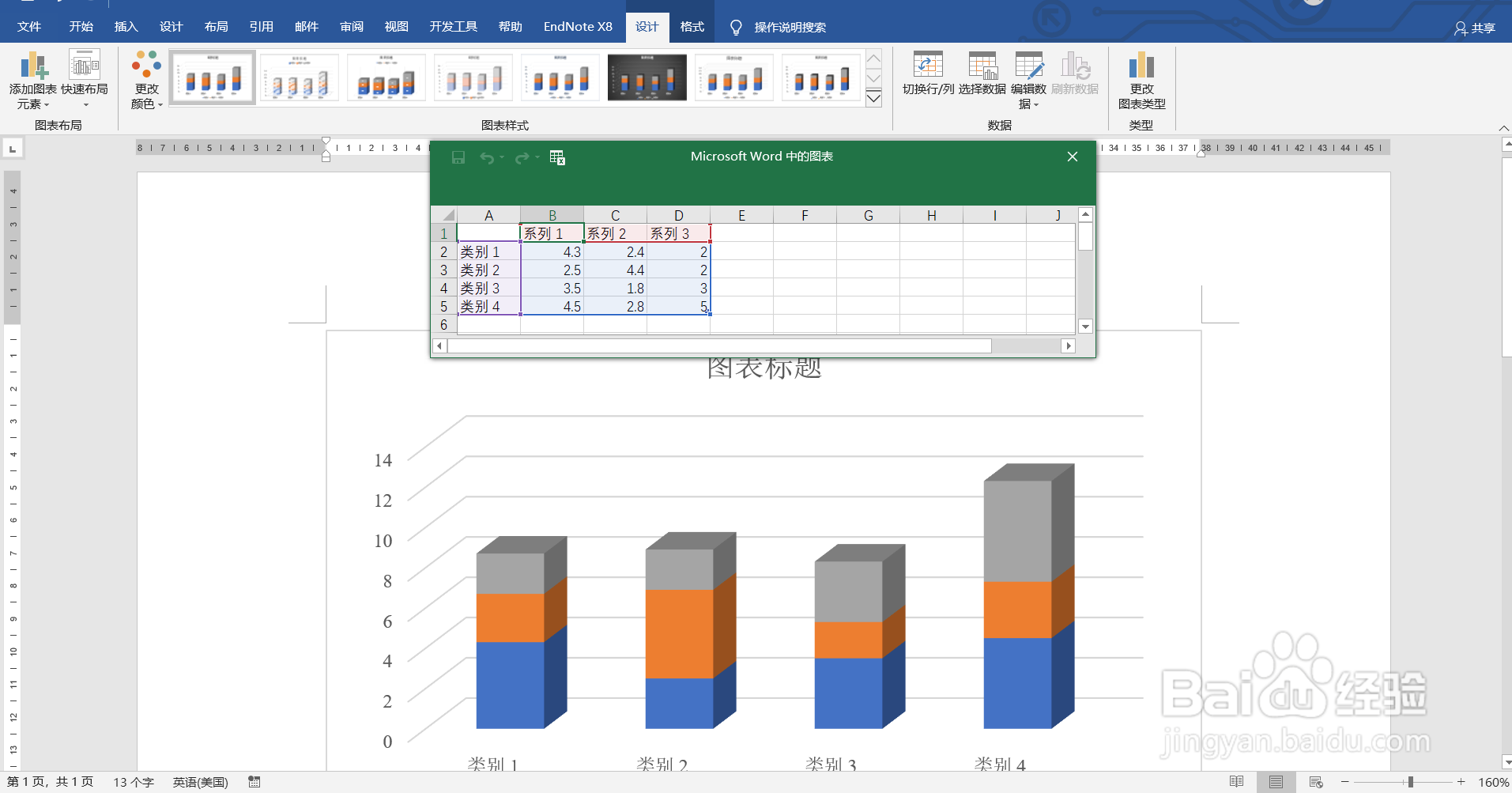Click the zoom slider handle
Image resolution: width=1512 pixels, height=793 pixels.
click(x=1410, y=782)
